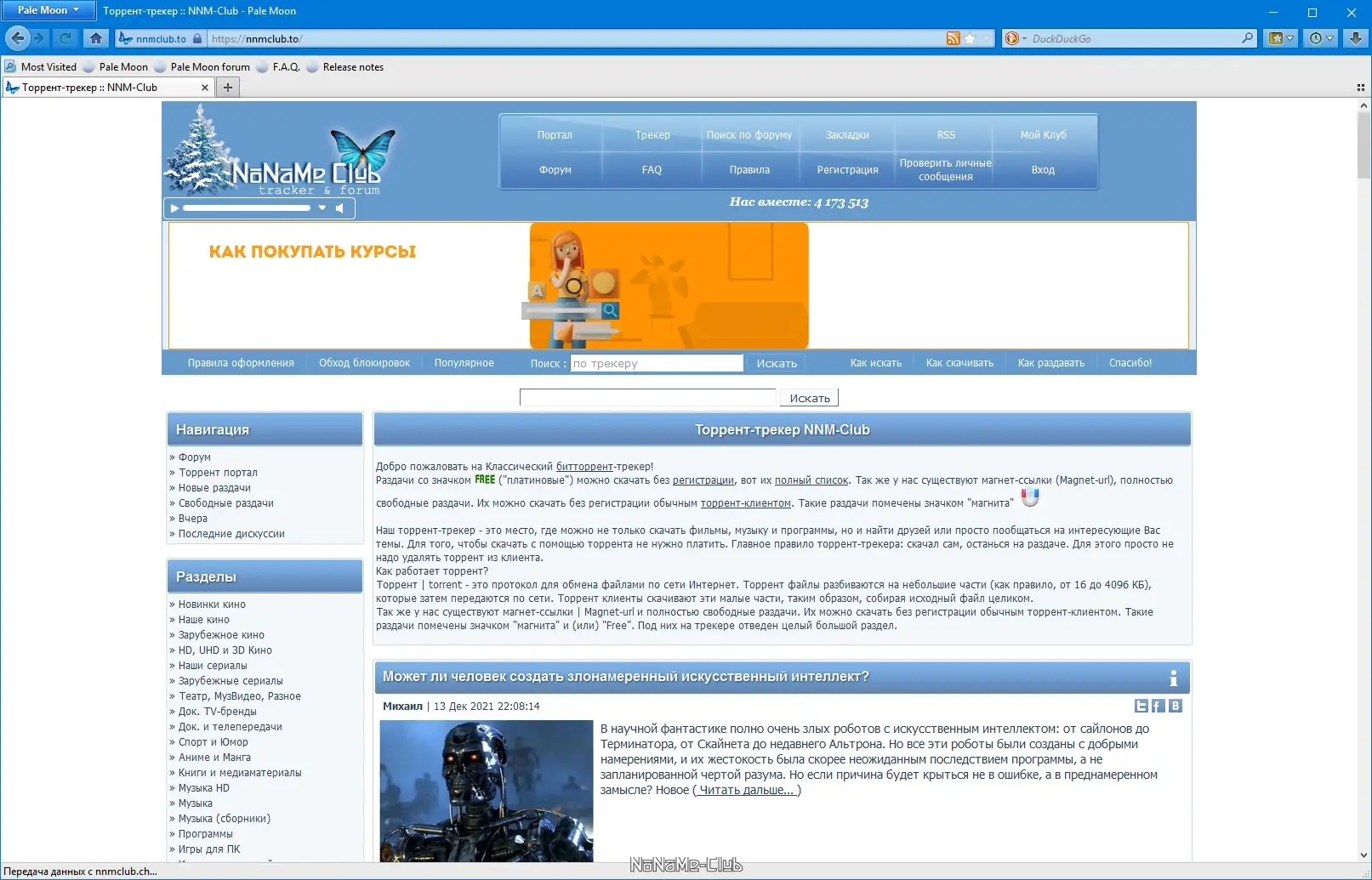Click Вход to log in
Image resolution: width=1372 pixels, height=880 pixels.
1044,170
